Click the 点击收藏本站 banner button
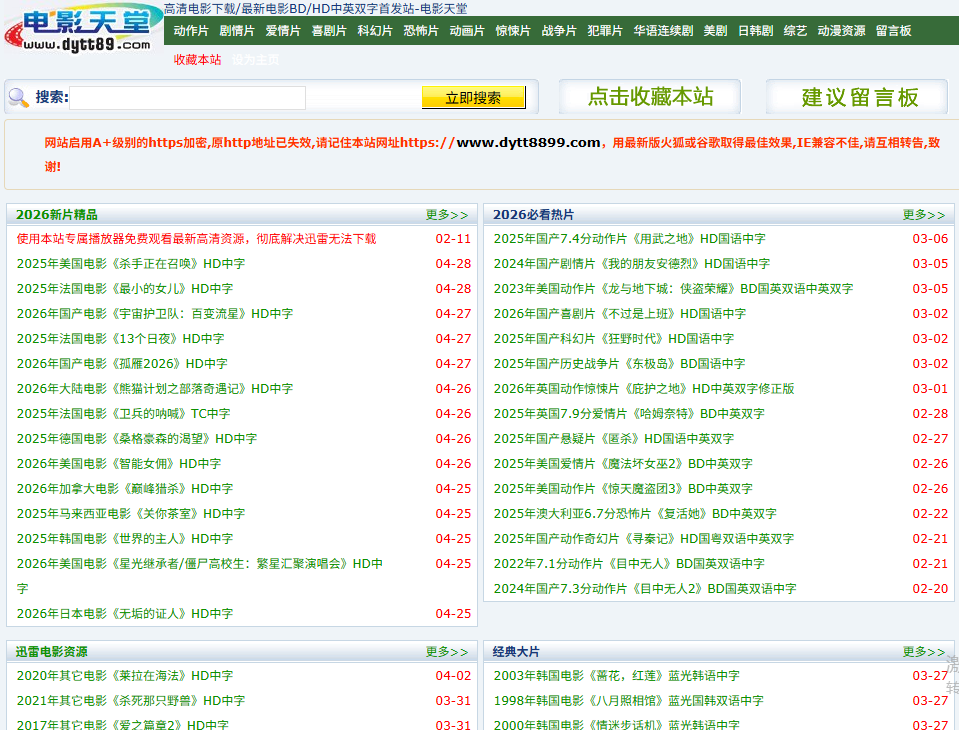Screen dimensions: 959x730 (650, 97)
